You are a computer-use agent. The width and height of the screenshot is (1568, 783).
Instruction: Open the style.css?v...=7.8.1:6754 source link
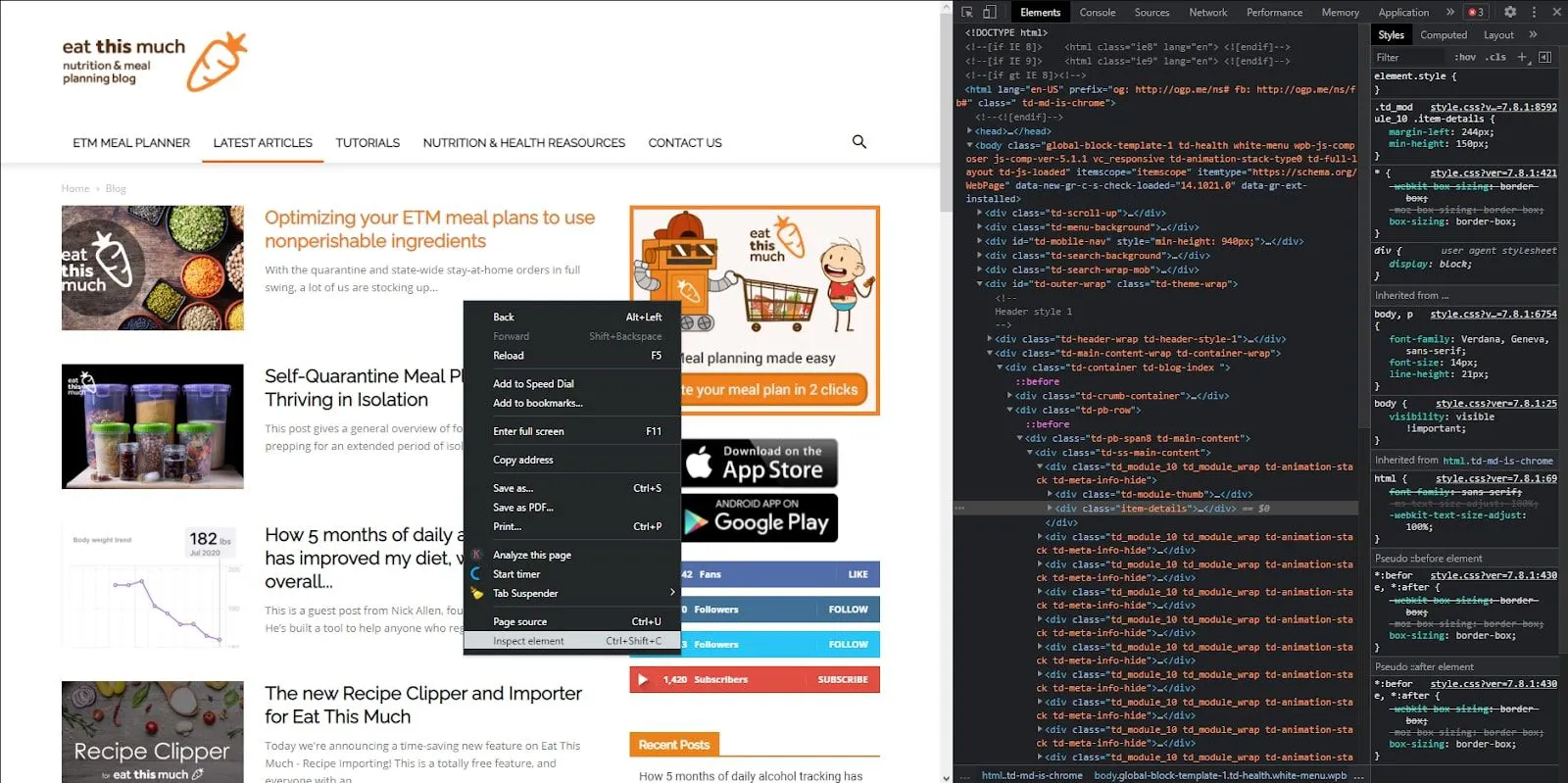(1494, 315)
